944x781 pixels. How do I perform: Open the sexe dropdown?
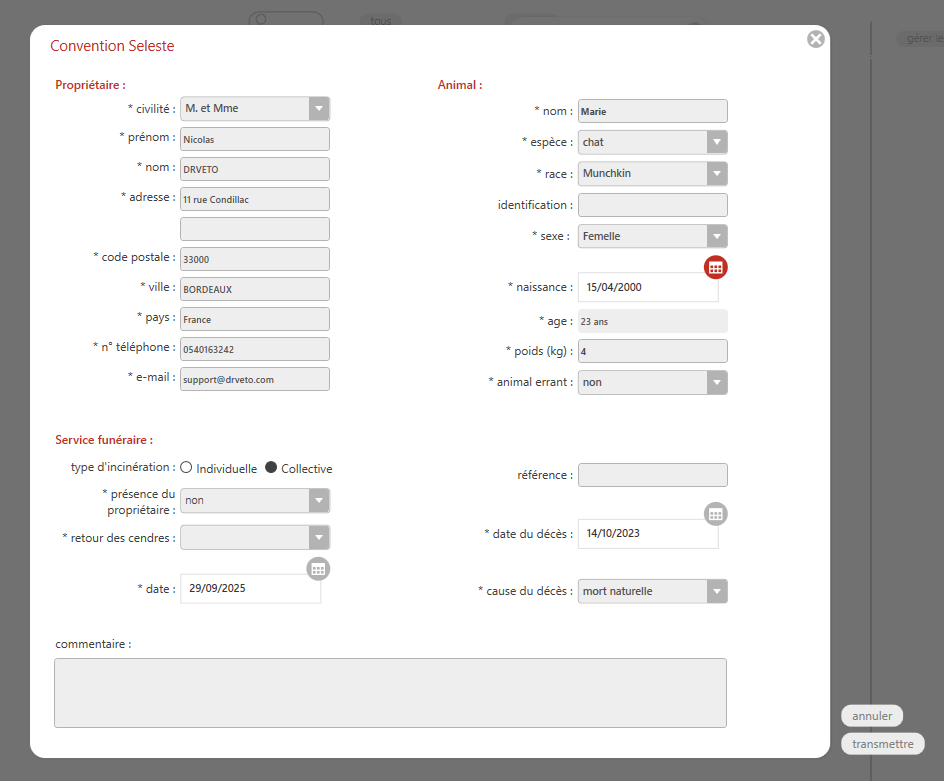click(716, 236)
